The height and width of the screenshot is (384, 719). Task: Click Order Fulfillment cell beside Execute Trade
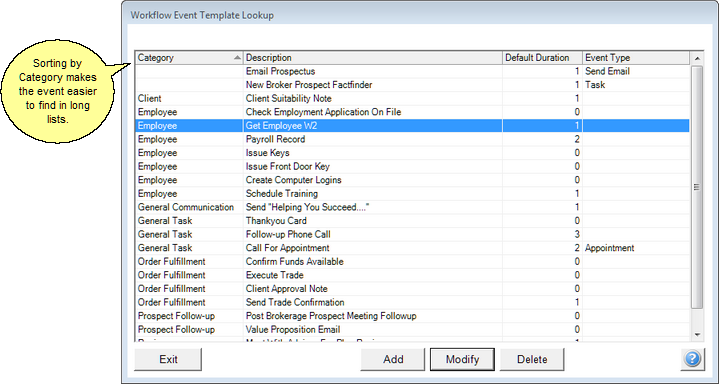(x=189, y=275)
